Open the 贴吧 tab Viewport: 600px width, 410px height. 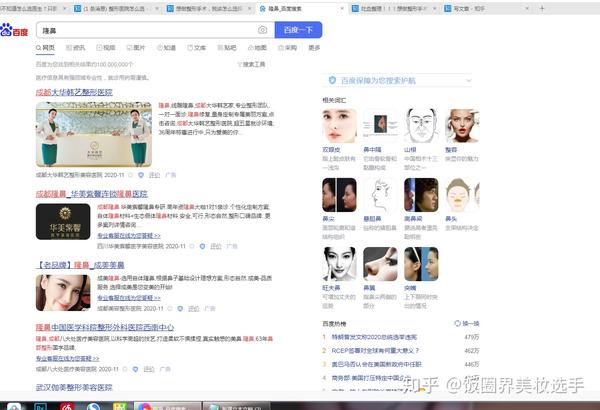point(227,48)
